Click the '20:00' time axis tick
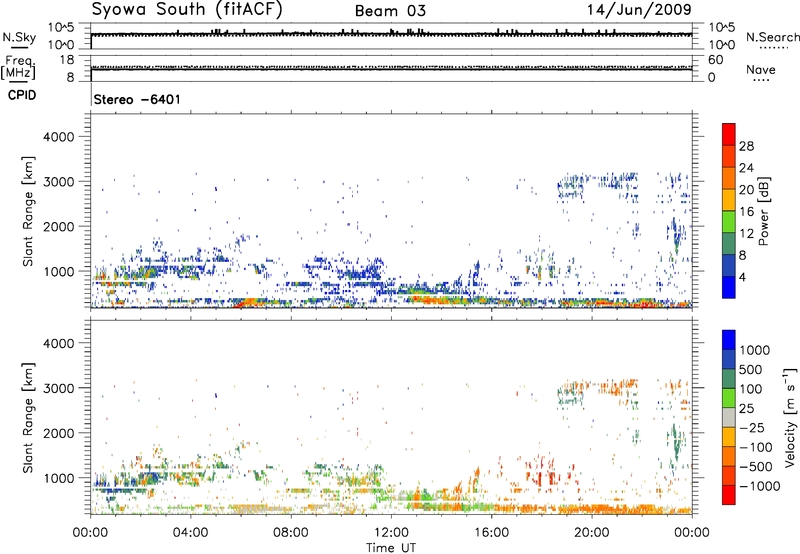The width and height of the screenshot is (800, 554). point(592,533)
